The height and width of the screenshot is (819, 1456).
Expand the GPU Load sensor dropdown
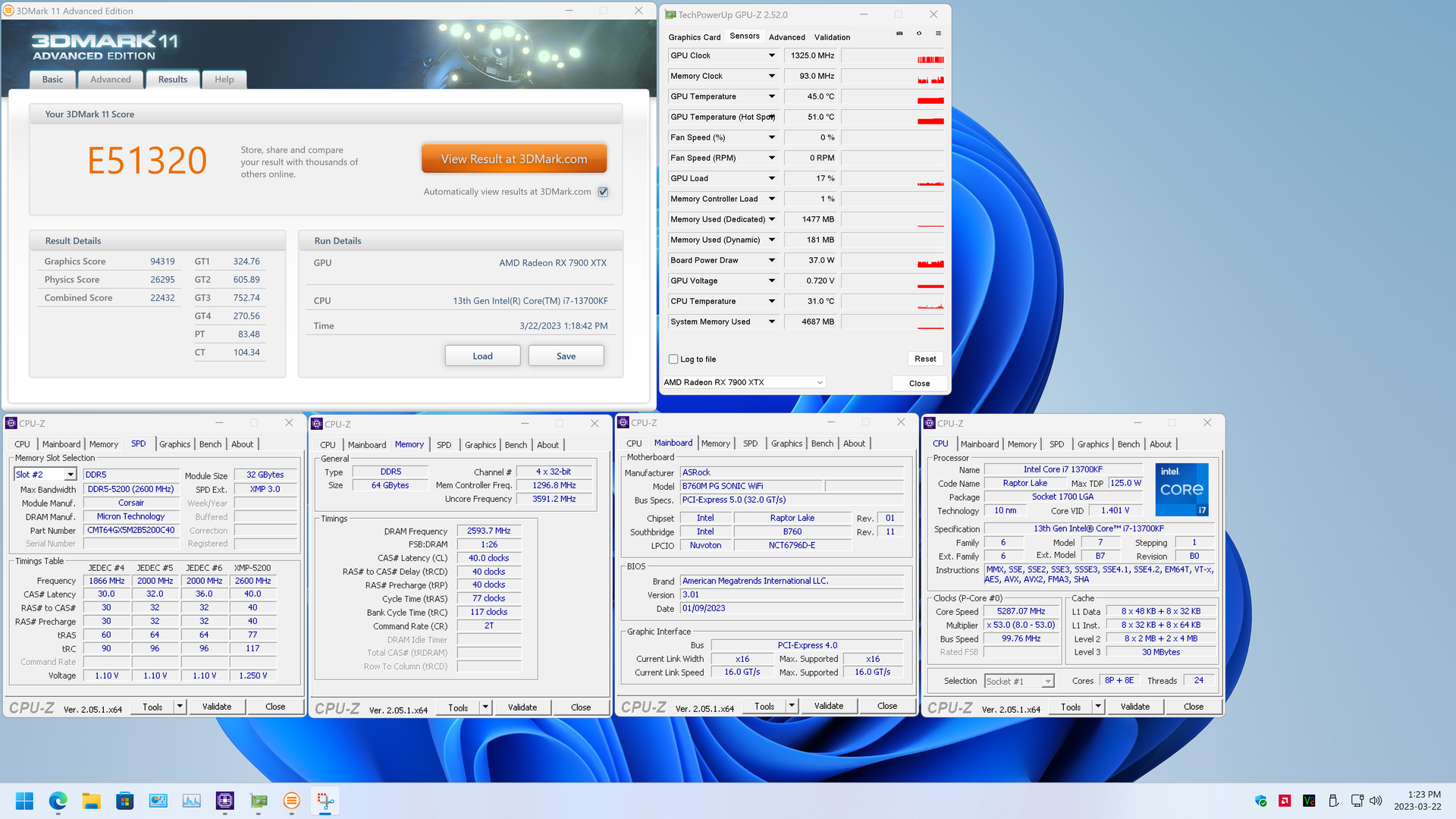(x=772, y=178)
